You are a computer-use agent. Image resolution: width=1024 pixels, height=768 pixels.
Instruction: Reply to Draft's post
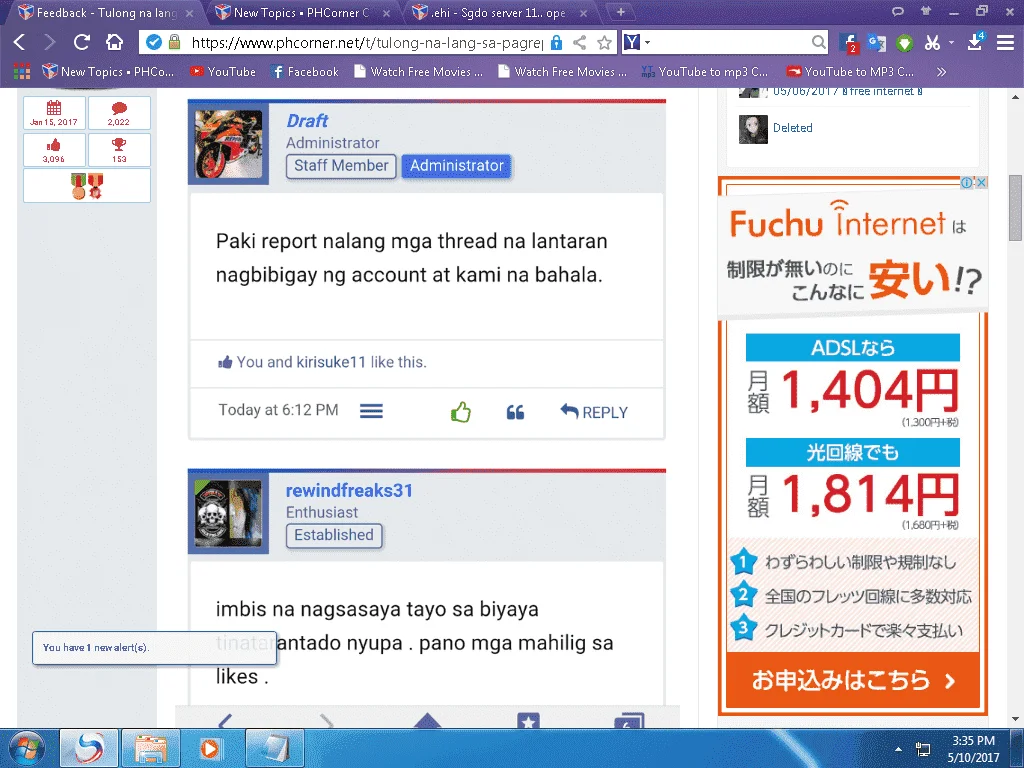(x=594, y=412)
